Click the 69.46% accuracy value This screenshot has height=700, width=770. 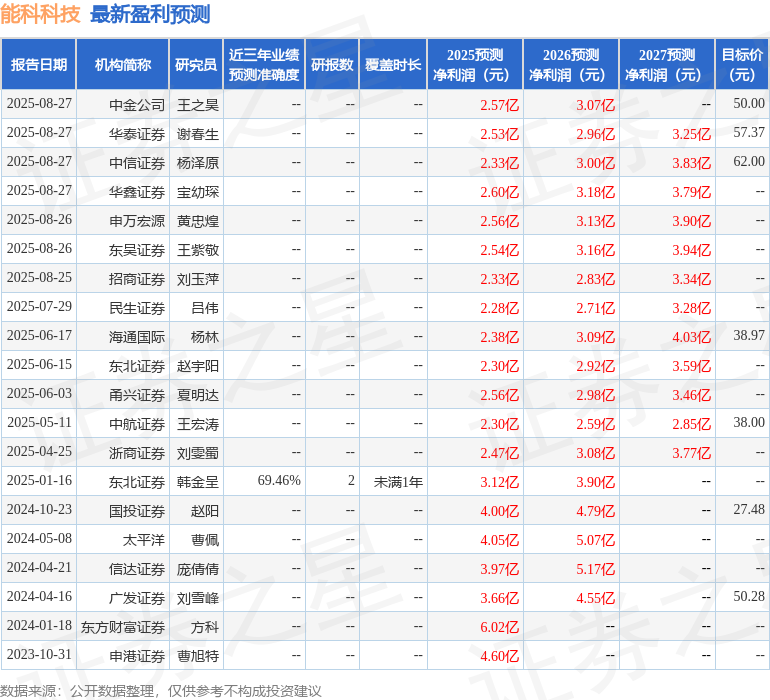[279, 480]
